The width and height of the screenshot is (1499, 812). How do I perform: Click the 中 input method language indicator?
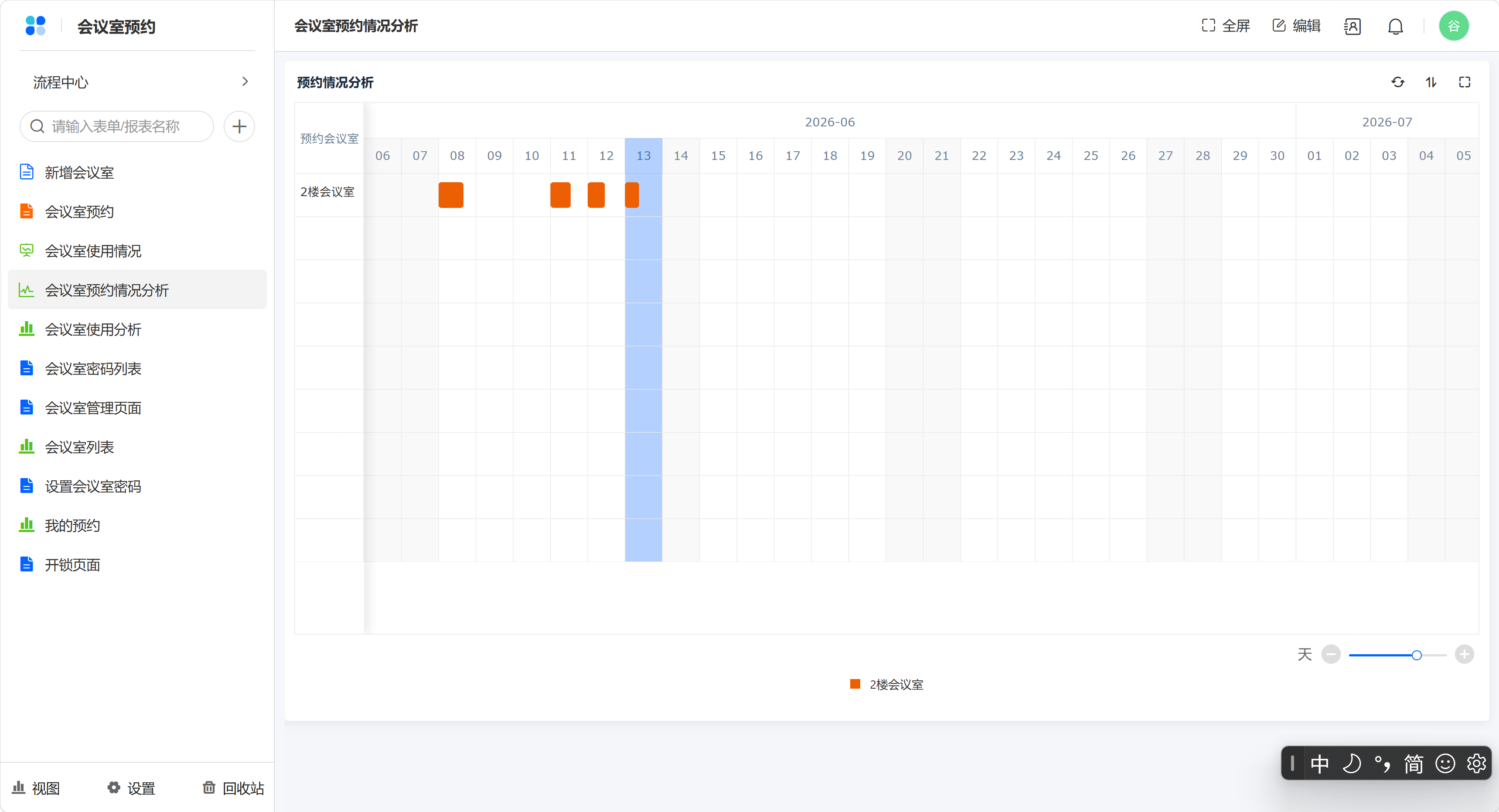1319,763
